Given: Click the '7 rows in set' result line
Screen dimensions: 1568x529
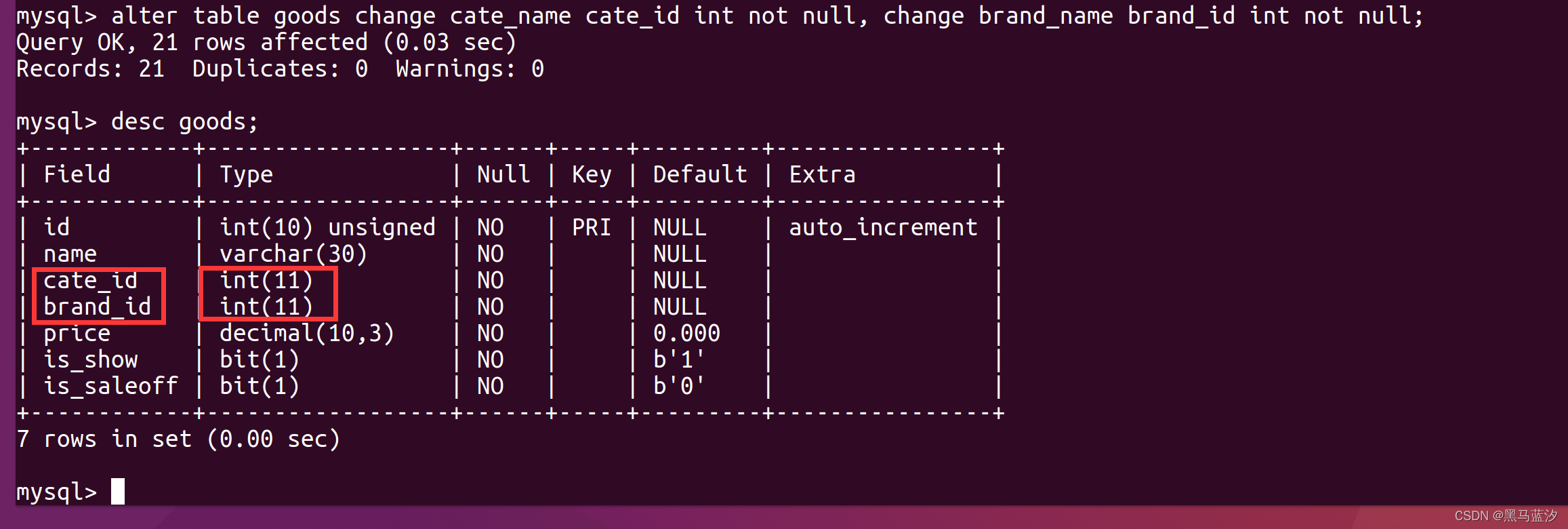Looking at the screenshot, I should click(x=178, y=439).
